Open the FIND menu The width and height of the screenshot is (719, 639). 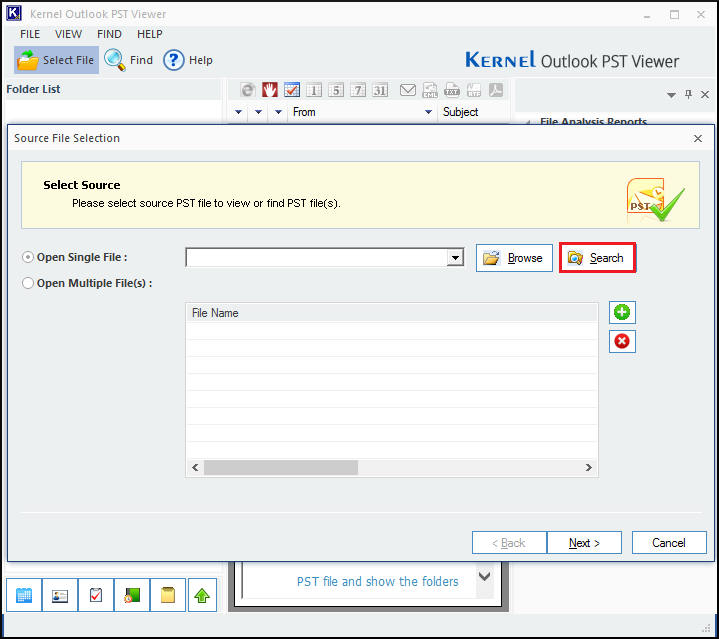[x=109, y=34]
